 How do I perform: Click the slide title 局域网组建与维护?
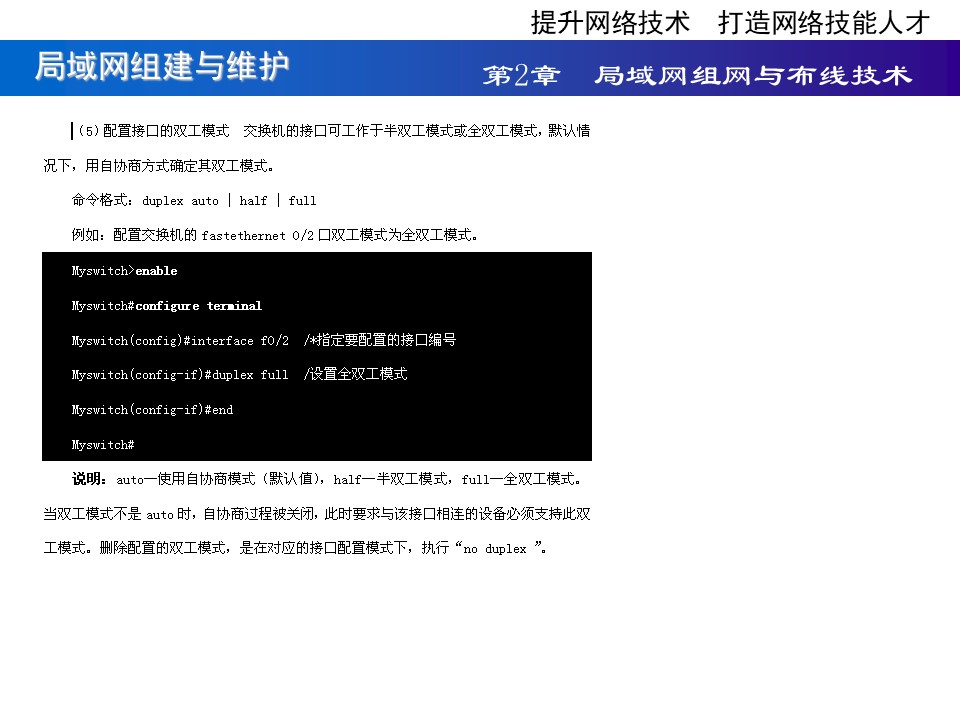click(162, 66)
